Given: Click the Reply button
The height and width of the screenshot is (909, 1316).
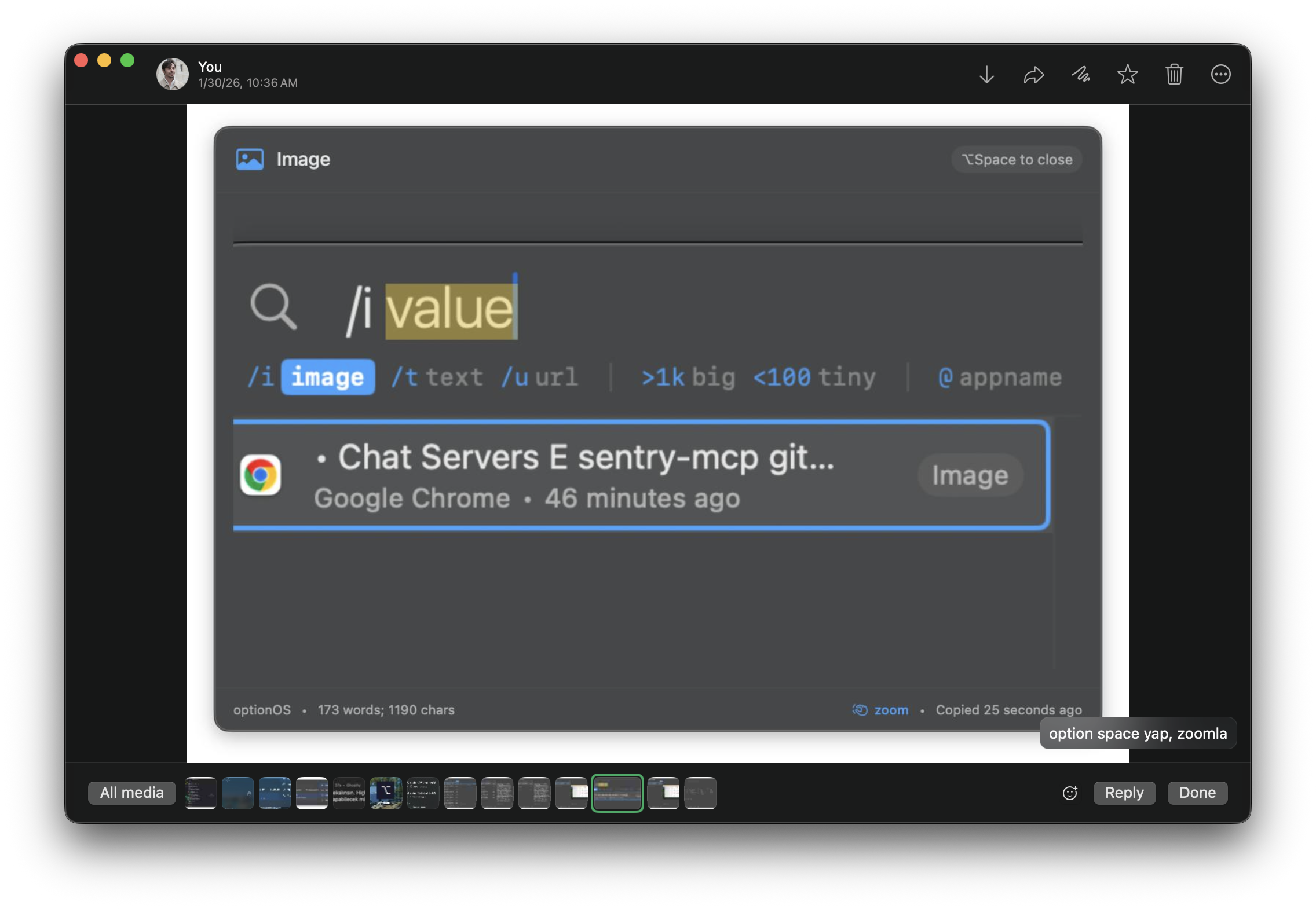Looking at the screenshot, I should [1124, 793].
